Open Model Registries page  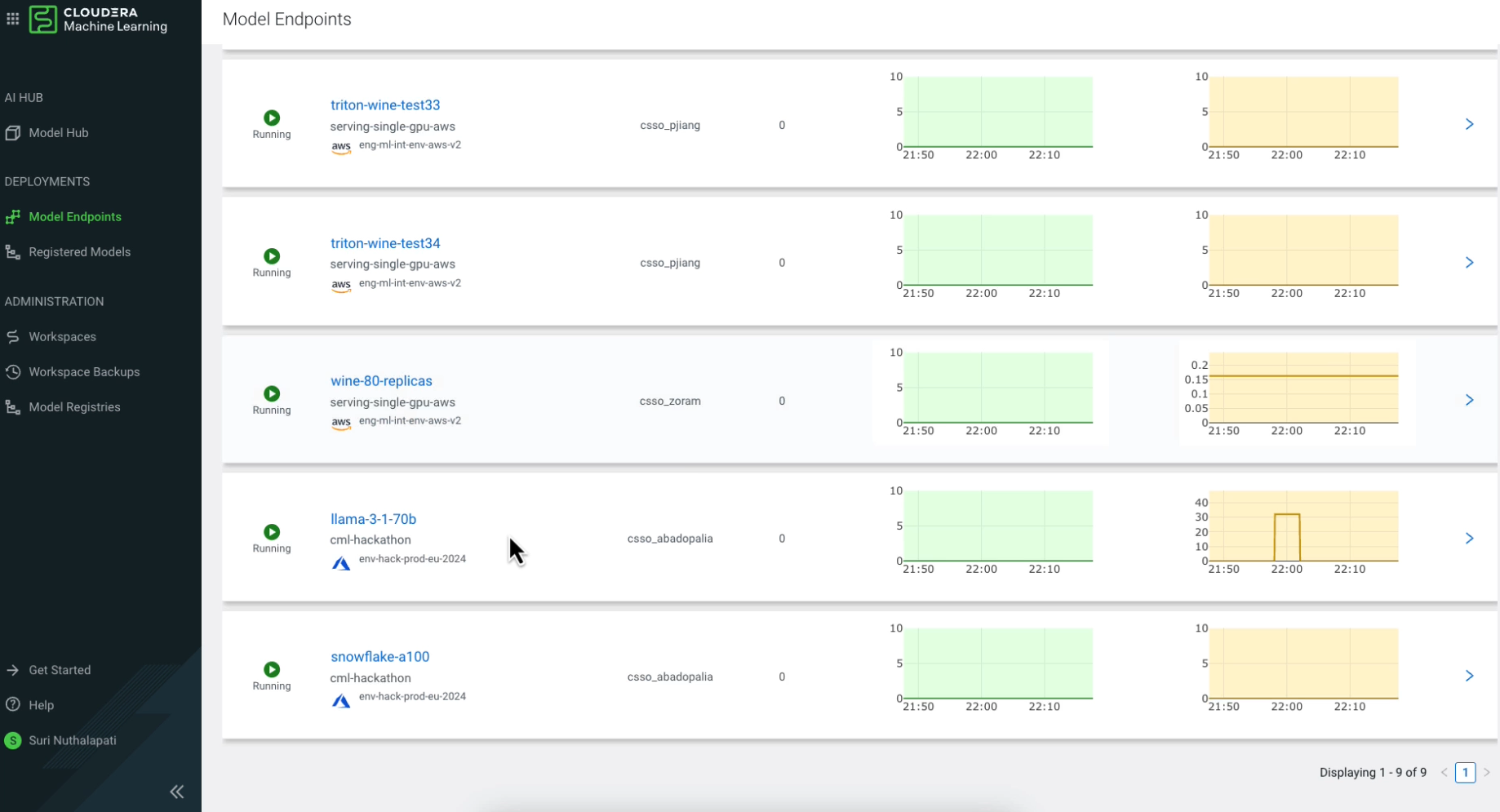(74, 406)
